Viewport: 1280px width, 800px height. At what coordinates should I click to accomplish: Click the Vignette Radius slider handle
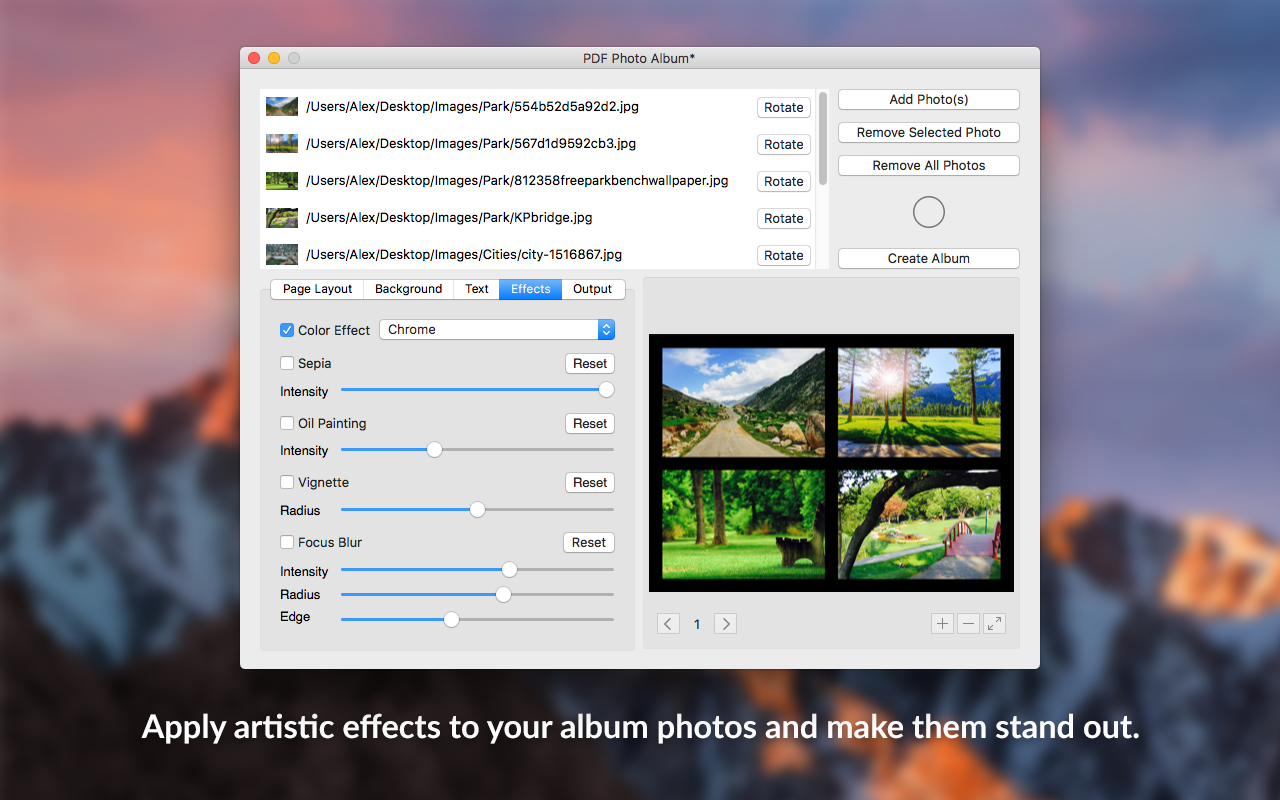click(x=477, y=509)
